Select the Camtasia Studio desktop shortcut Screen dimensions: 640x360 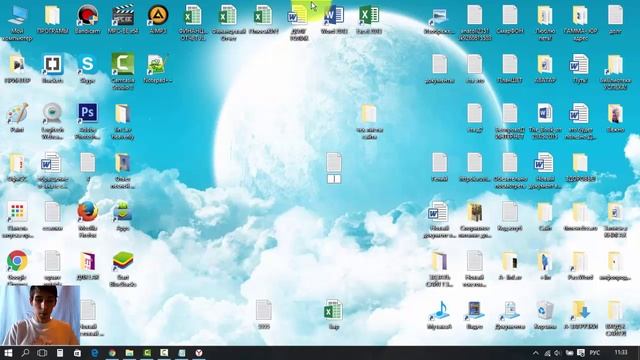click(123, 71)
